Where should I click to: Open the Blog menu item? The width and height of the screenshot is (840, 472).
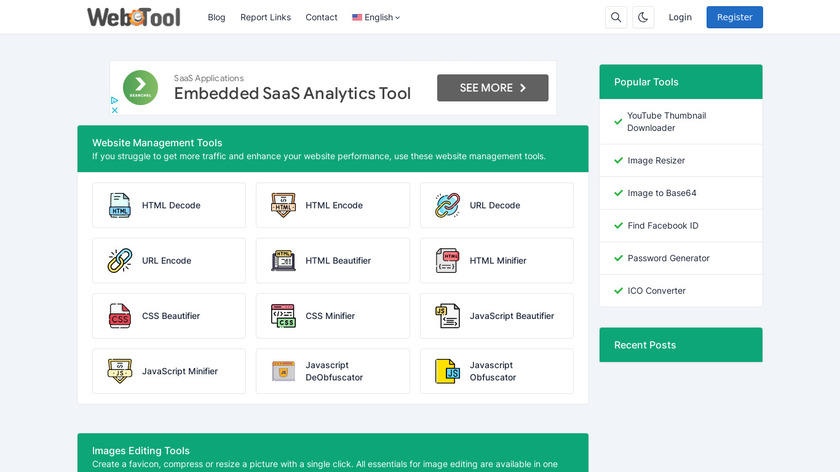[x=216, y=17]
